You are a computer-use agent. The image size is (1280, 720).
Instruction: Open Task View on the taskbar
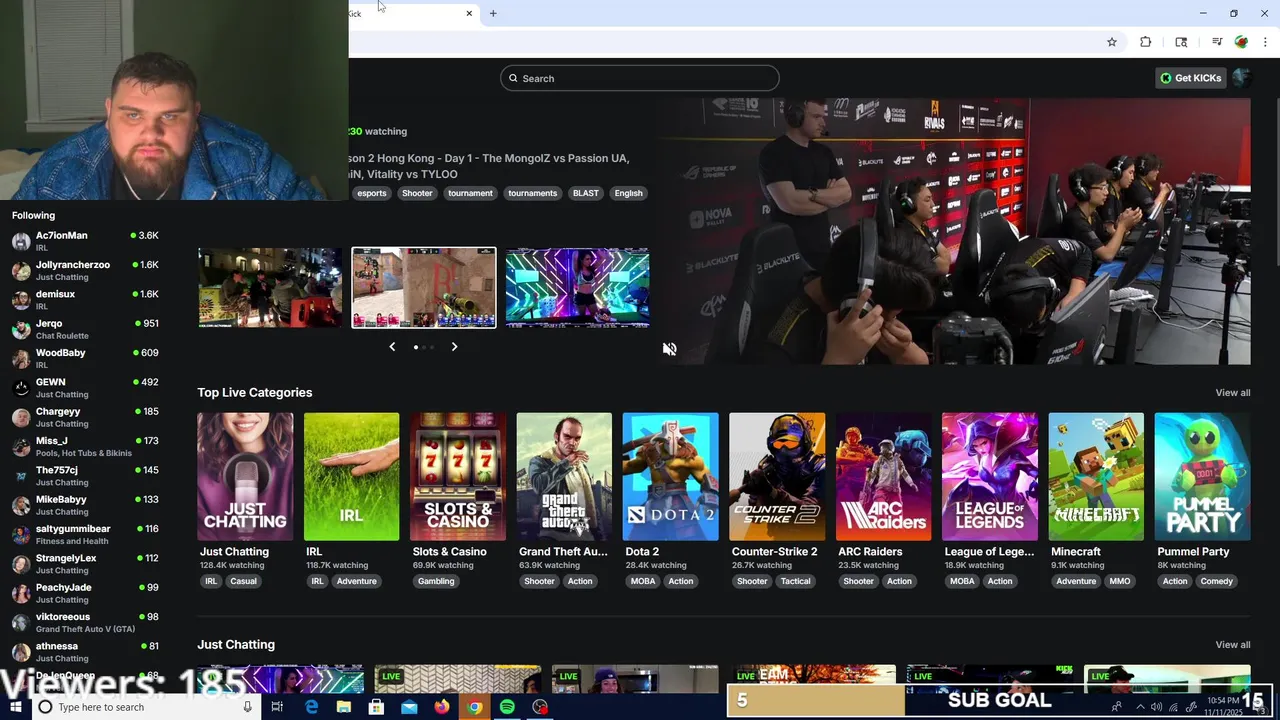pos(277,707)
